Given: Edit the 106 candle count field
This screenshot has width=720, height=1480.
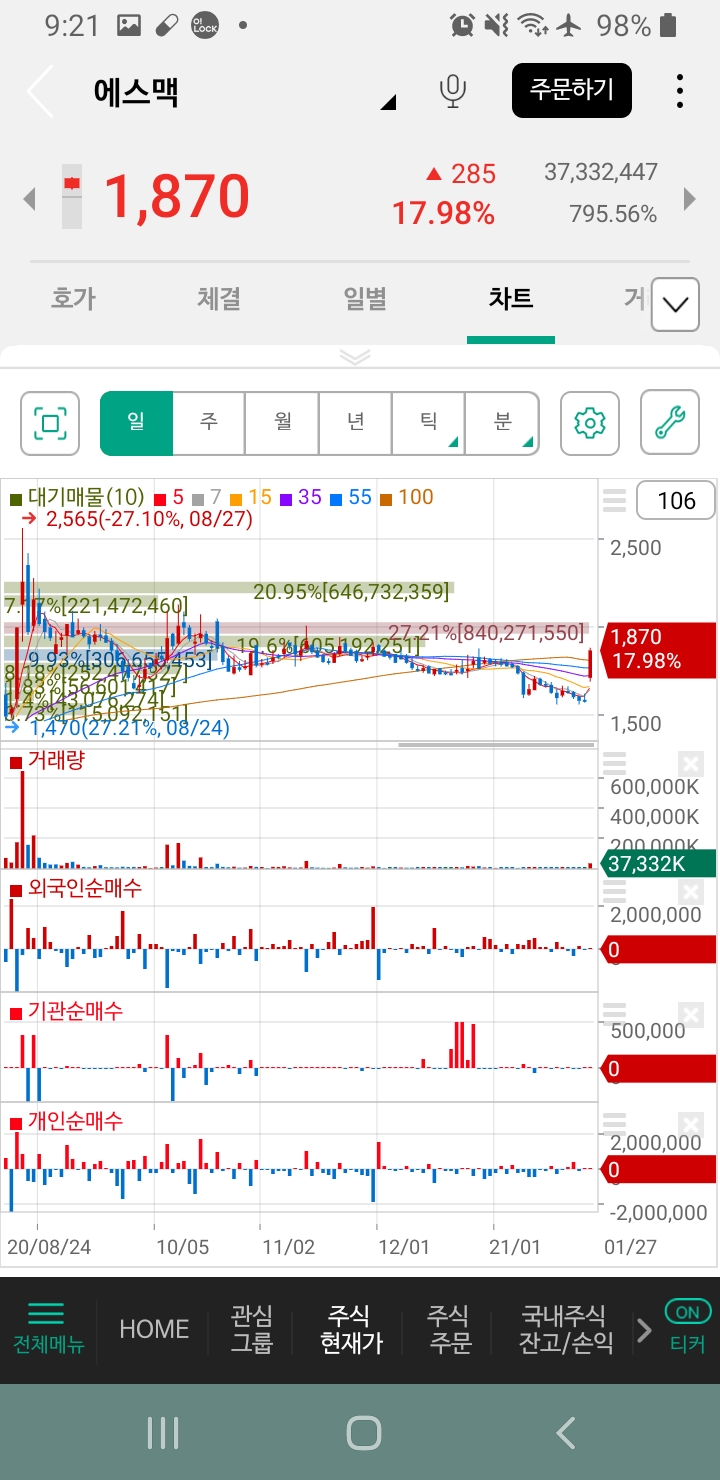Looking at the screenshot, I should (x=676, y=501).
